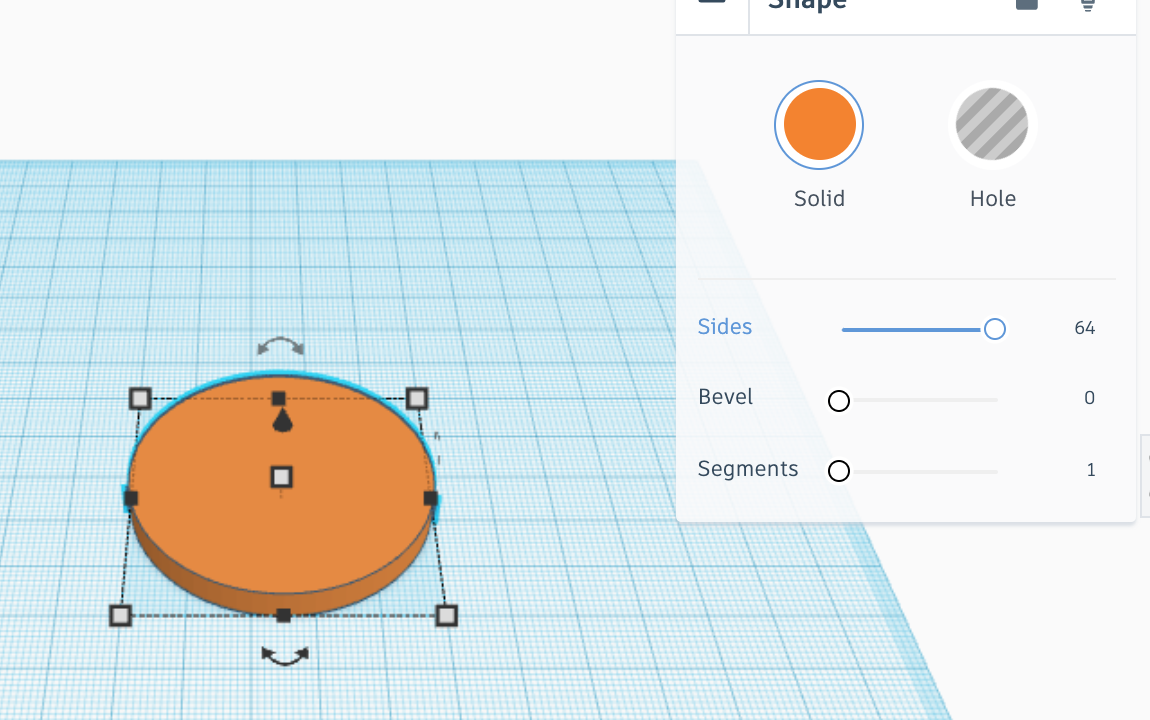Click the bottom rotation arrow handle
Image resolution: width=1150 pixels, height=720 pixels.
point(285,656)
